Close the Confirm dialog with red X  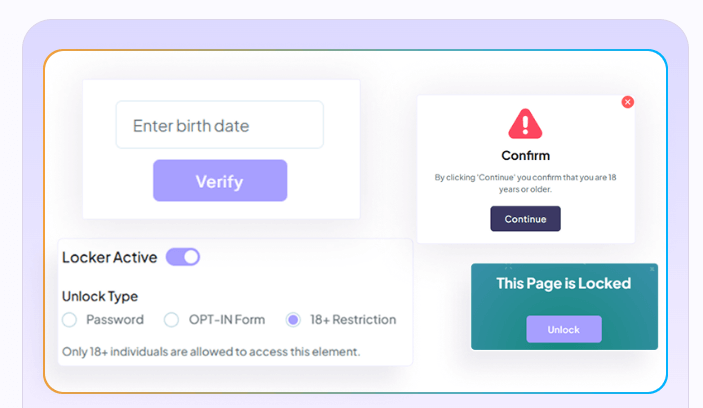tap(627, 102)
